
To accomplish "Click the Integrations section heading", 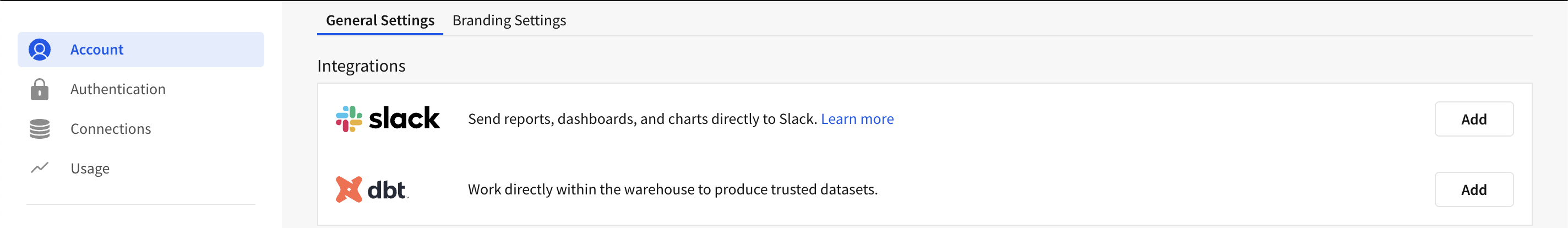I will coord(361,66).
